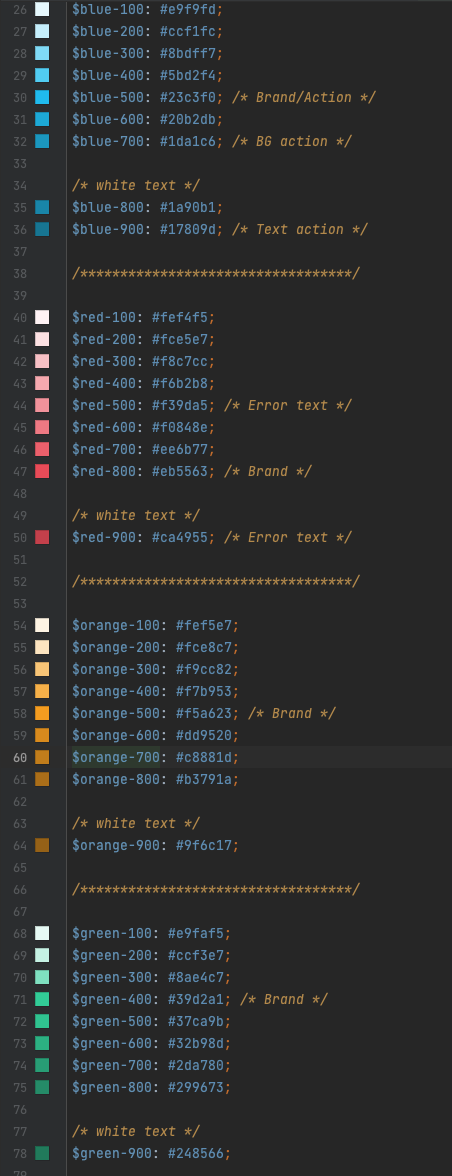This screenshot has height=1176, width=452.
Task: Click the $red-900 gutter color swatch
Action: click(42, 537)
